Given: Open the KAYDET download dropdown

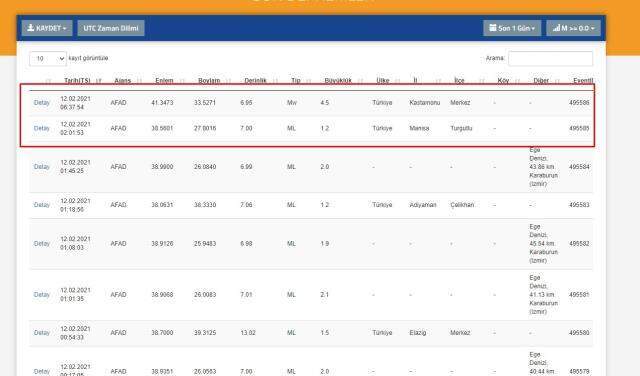Looking at the screenshot, I should [47, 28].
